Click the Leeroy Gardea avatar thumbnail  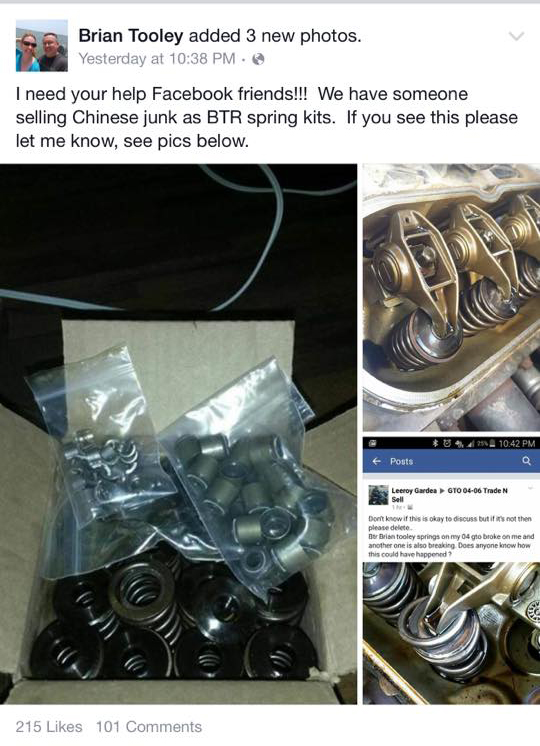point(378,495)
